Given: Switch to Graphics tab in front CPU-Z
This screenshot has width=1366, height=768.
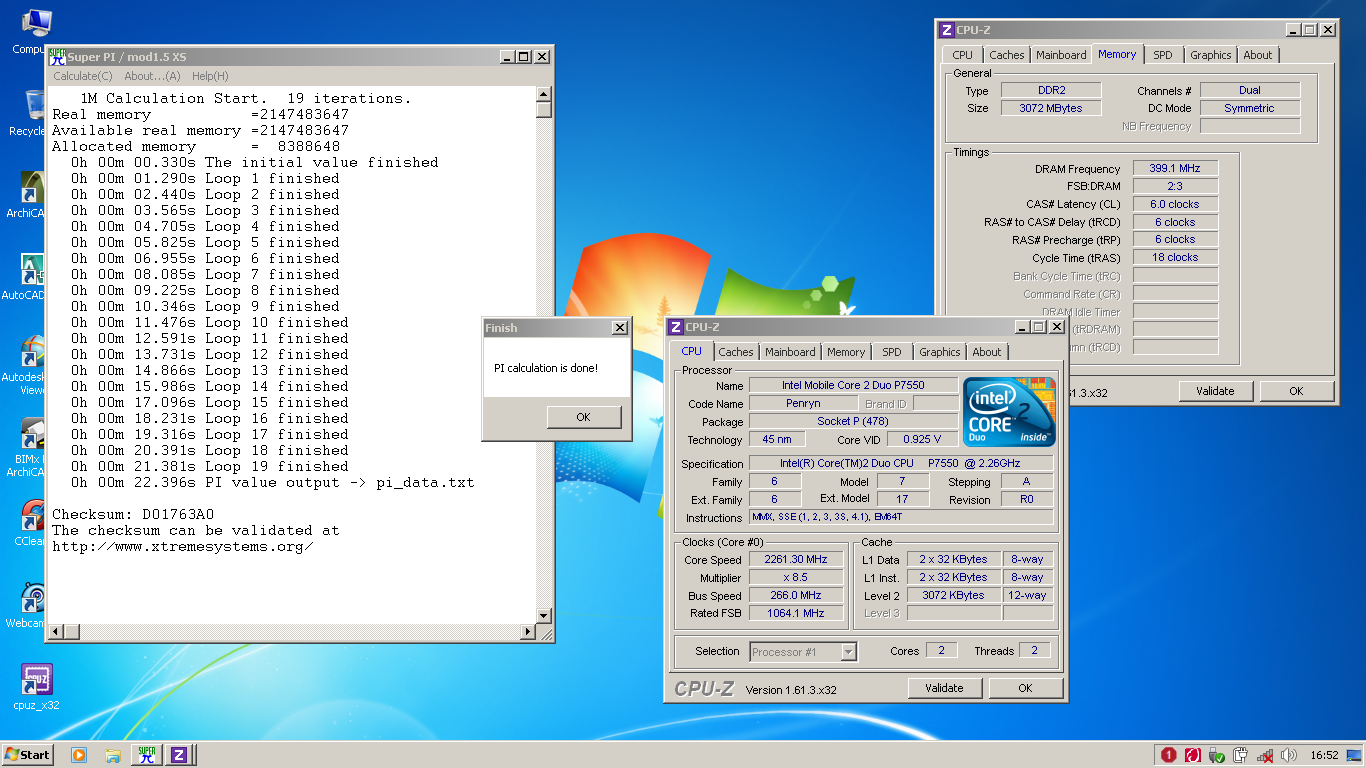Looking at the screenshot, I should coord(939,352).
